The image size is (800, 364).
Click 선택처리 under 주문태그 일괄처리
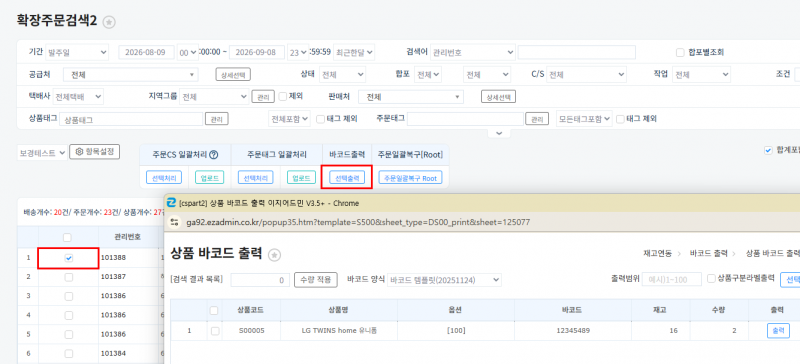[x=256, y=178]
